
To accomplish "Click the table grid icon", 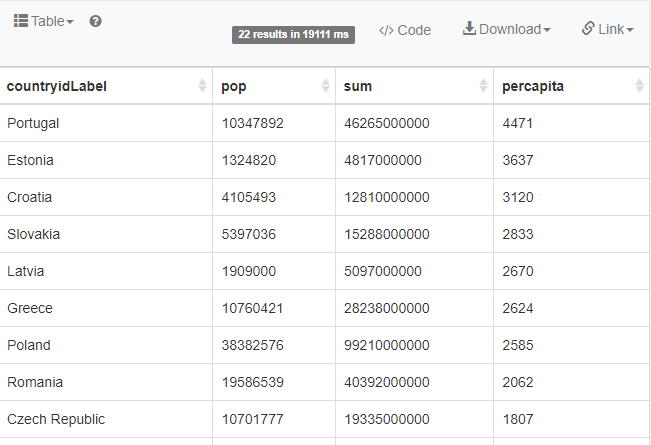I will [x=20, y=21].
